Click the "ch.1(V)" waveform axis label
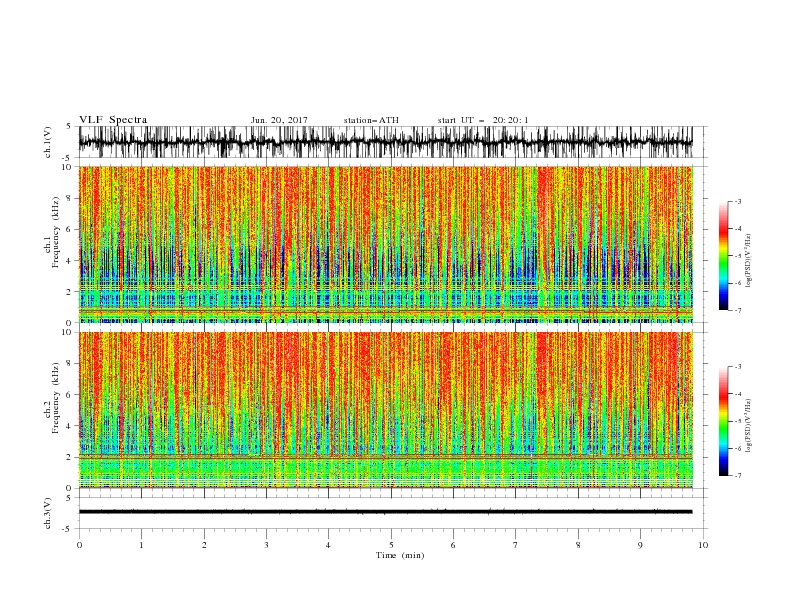 [x=48, y=142]
